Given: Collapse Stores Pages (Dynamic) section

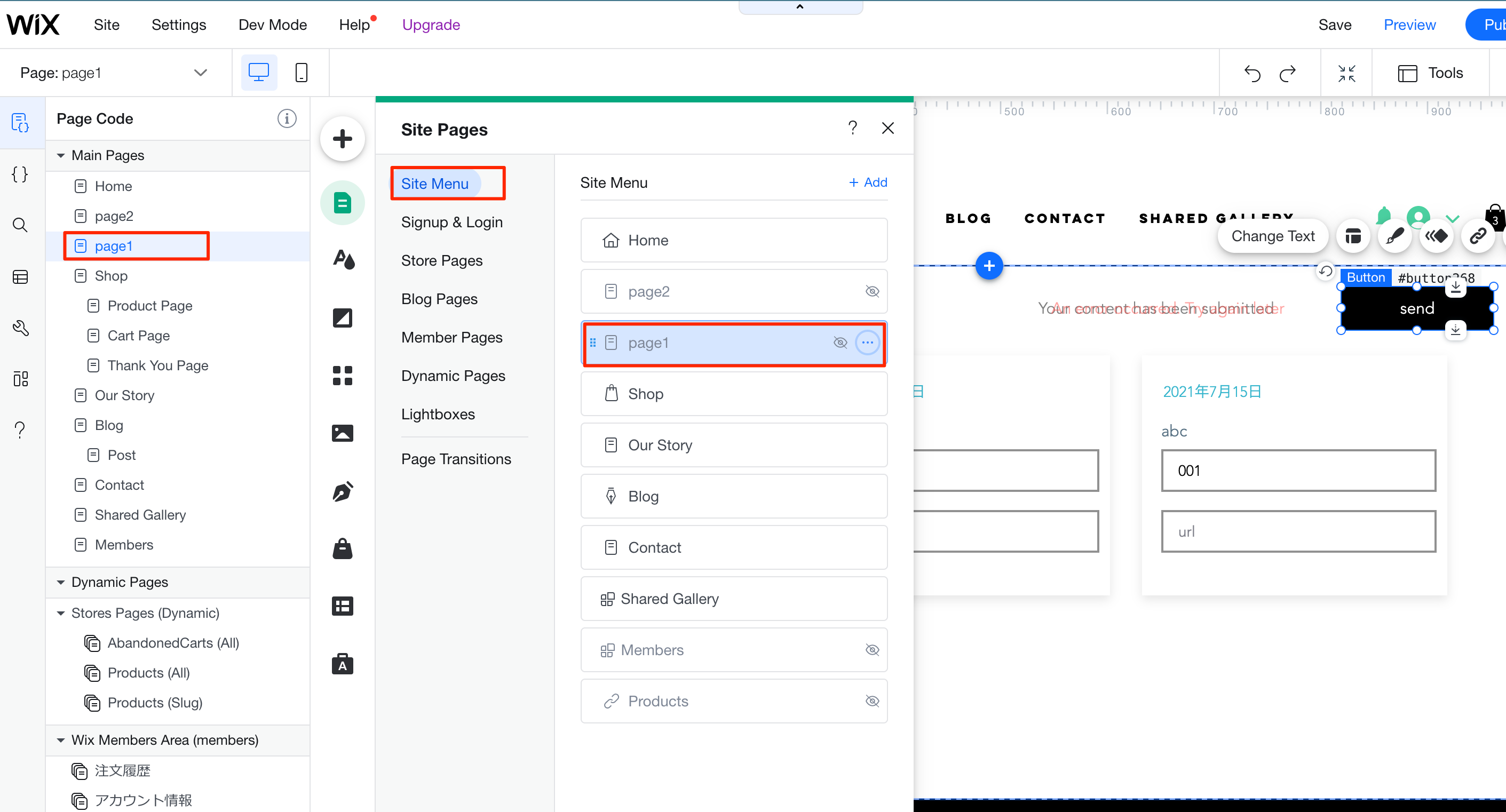Looking at the screenshot, I should (61, 613).
